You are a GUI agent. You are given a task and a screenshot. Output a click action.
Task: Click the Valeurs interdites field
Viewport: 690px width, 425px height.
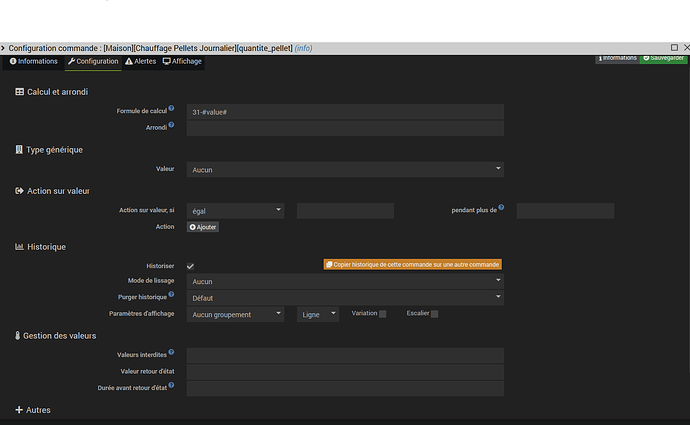(345, 355)
